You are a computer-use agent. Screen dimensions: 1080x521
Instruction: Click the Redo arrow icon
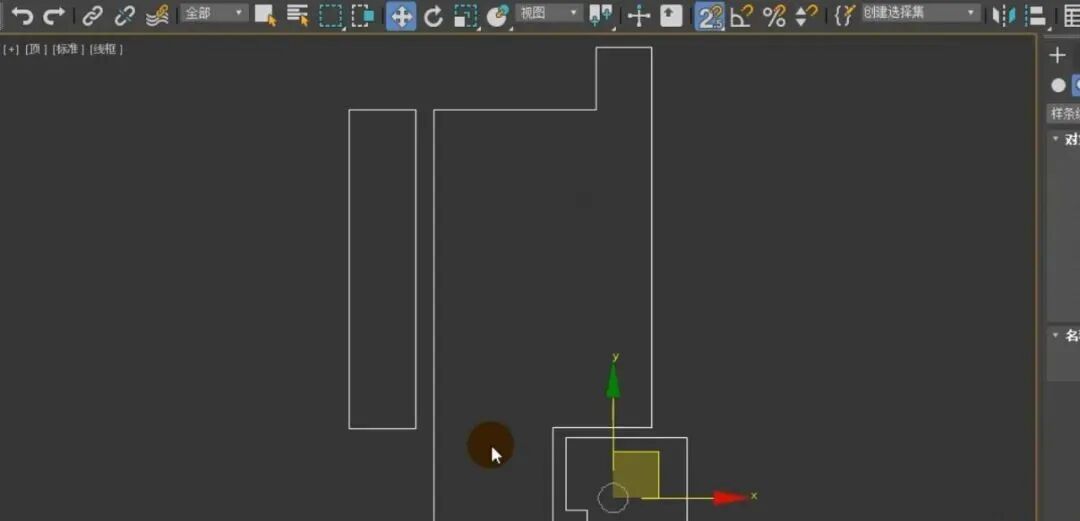coord(54,15)
